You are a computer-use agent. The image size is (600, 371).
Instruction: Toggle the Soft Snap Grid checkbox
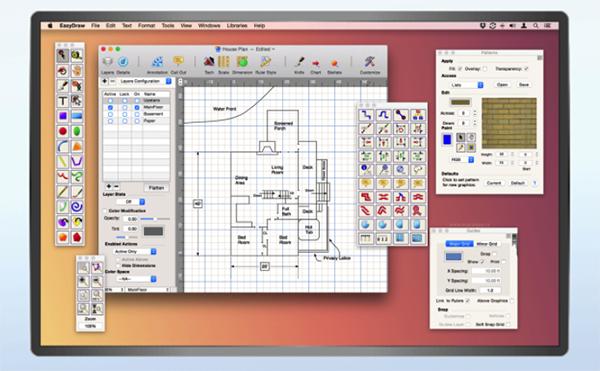[509, 324]
